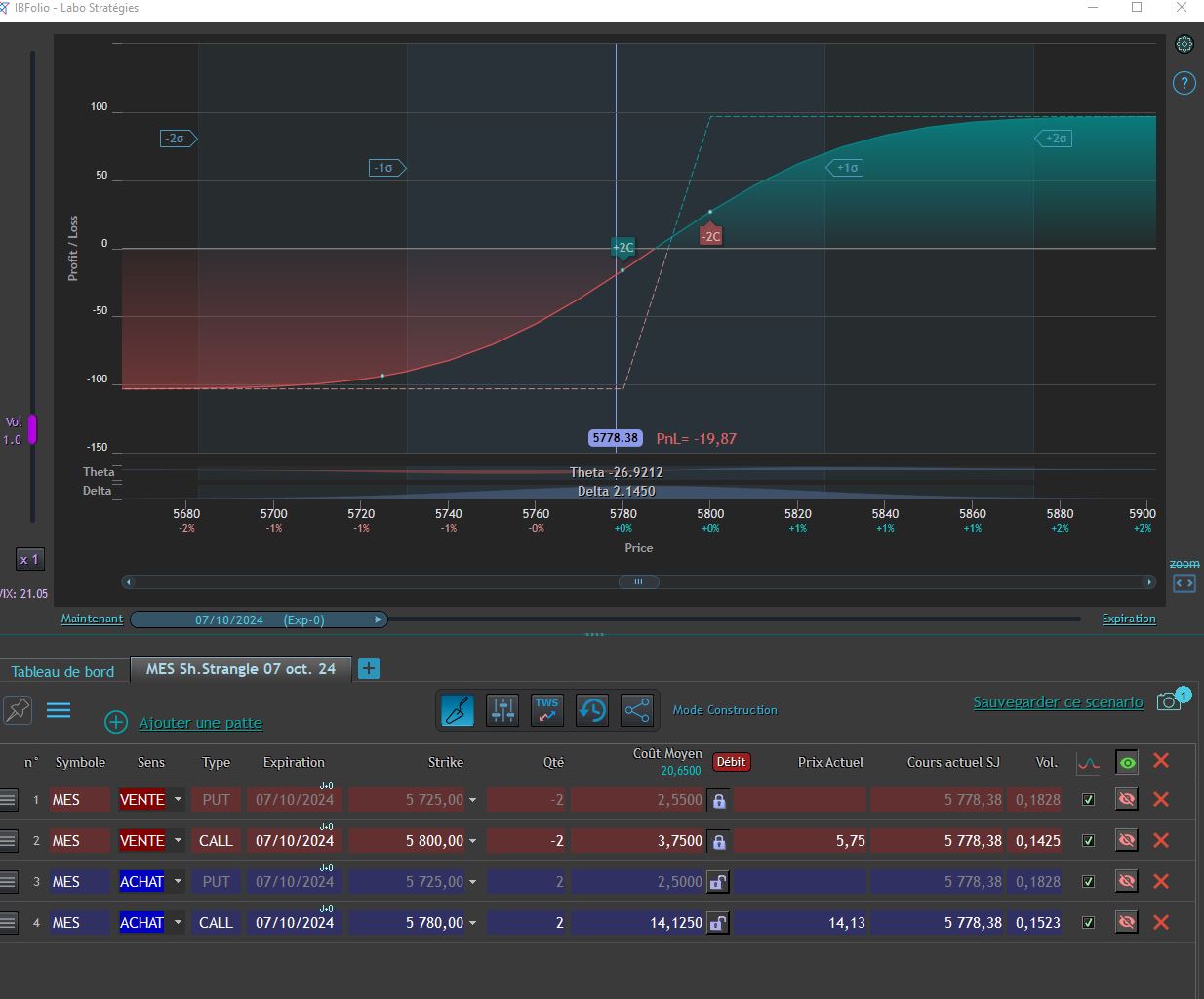
Task: Open Sens dropdown for leg 4 ACHAT
Action: click(178, 923)
